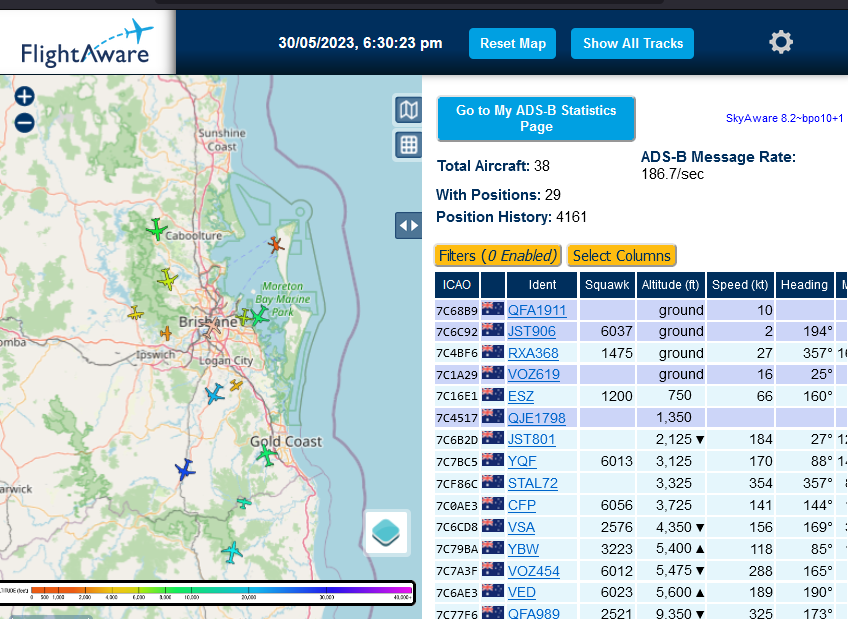This screenshot has height=619, width=848.
Task: Open SkyAware 8.2 version link
Action: [784, 118]
